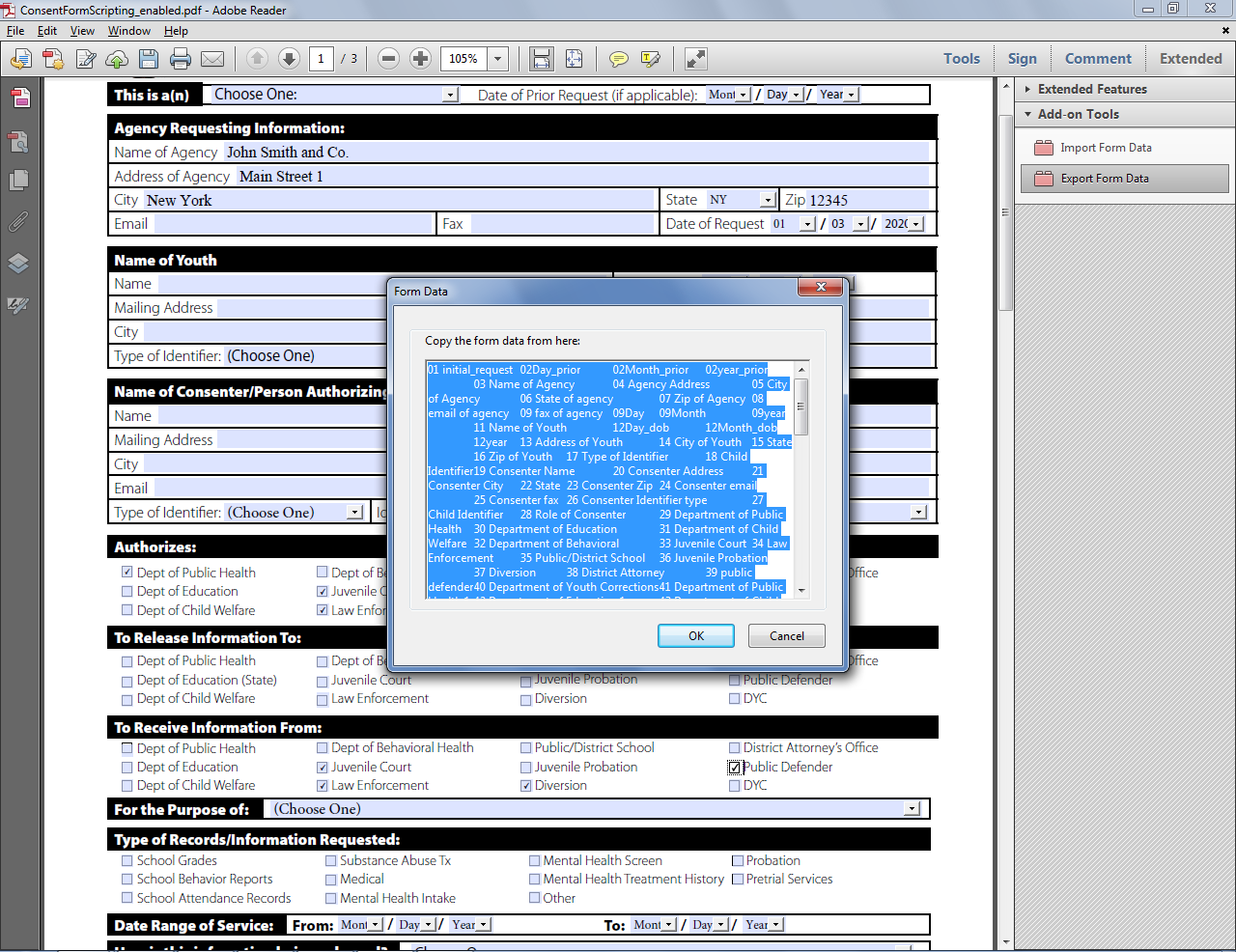Open the Comment pane
1236x952 pixels.
[x=1098, y=59]
